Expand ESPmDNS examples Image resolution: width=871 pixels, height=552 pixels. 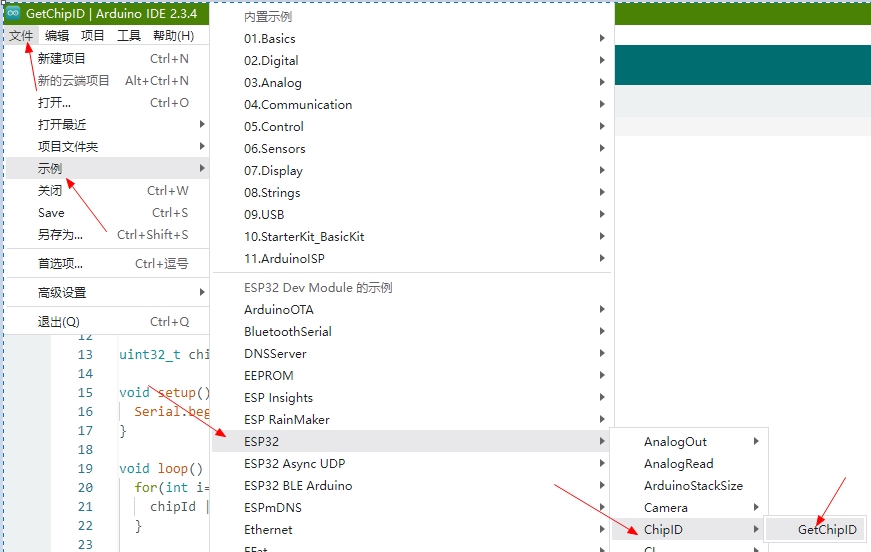412,508
